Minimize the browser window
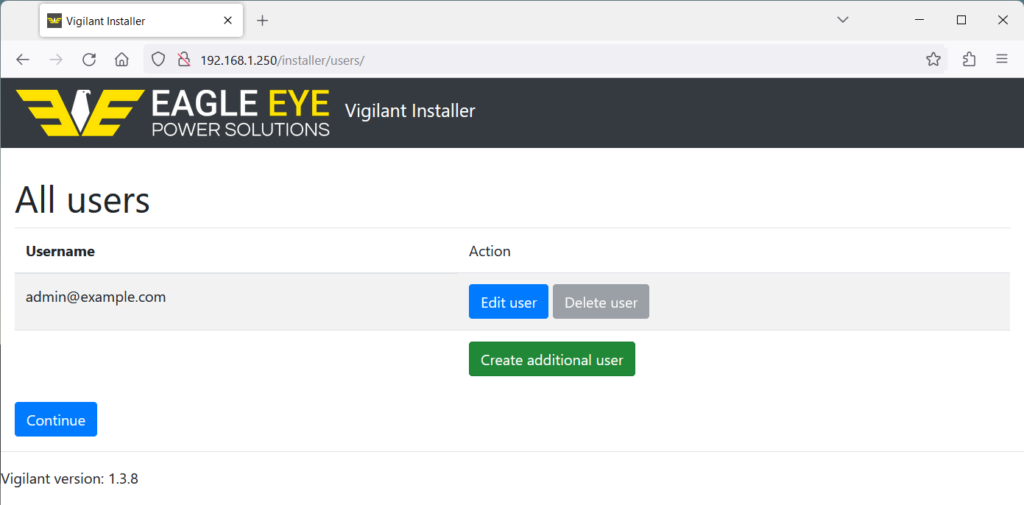 (x=920, y=20)
